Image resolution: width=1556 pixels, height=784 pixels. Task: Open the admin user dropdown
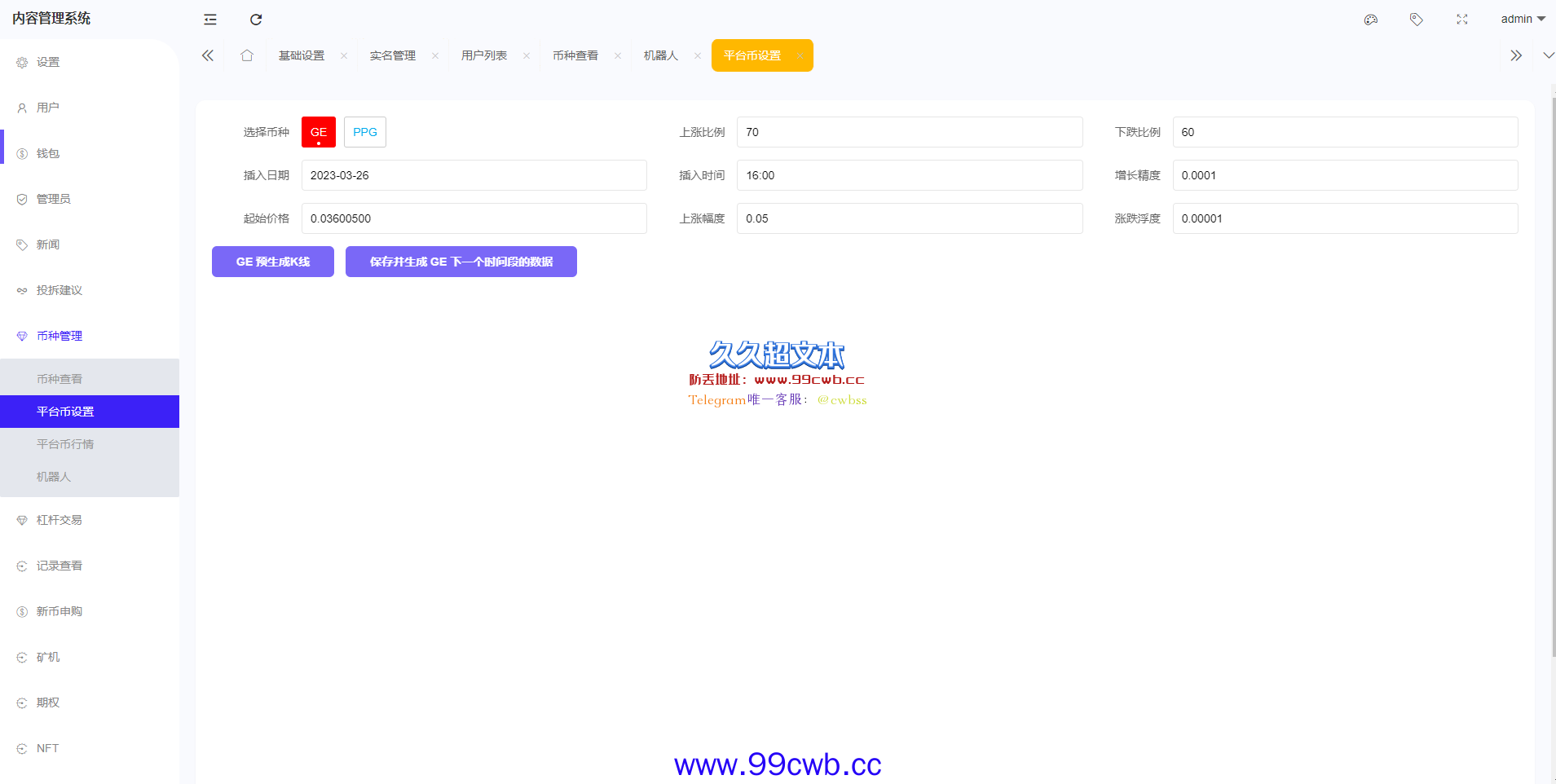[x=1523, y=19]
